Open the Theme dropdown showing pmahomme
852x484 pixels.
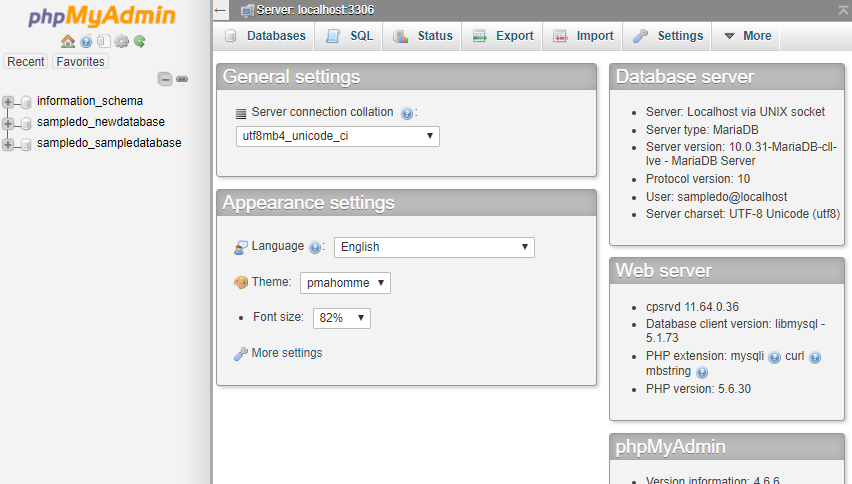pos(345,283)
